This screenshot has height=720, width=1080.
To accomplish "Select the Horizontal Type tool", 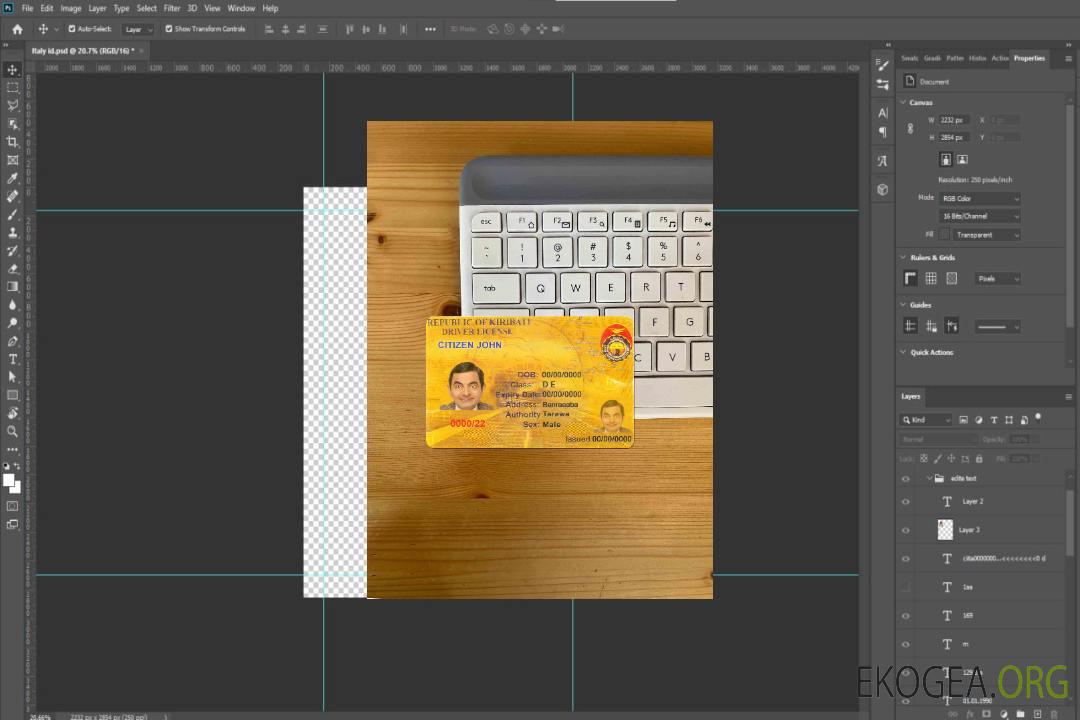I will click(13, 359).
